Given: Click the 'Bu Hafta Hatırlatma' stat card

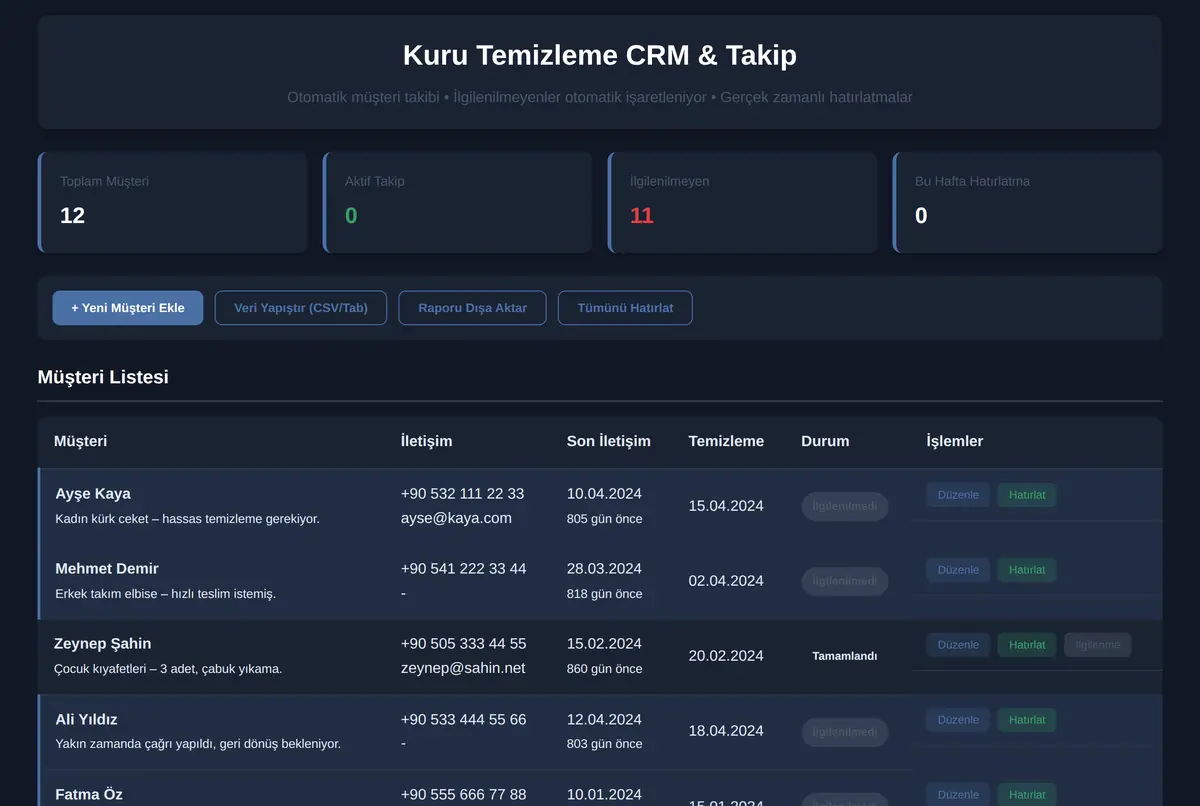Looking at the screenshot, I should pyautogui.click(x=1027, y=202).
